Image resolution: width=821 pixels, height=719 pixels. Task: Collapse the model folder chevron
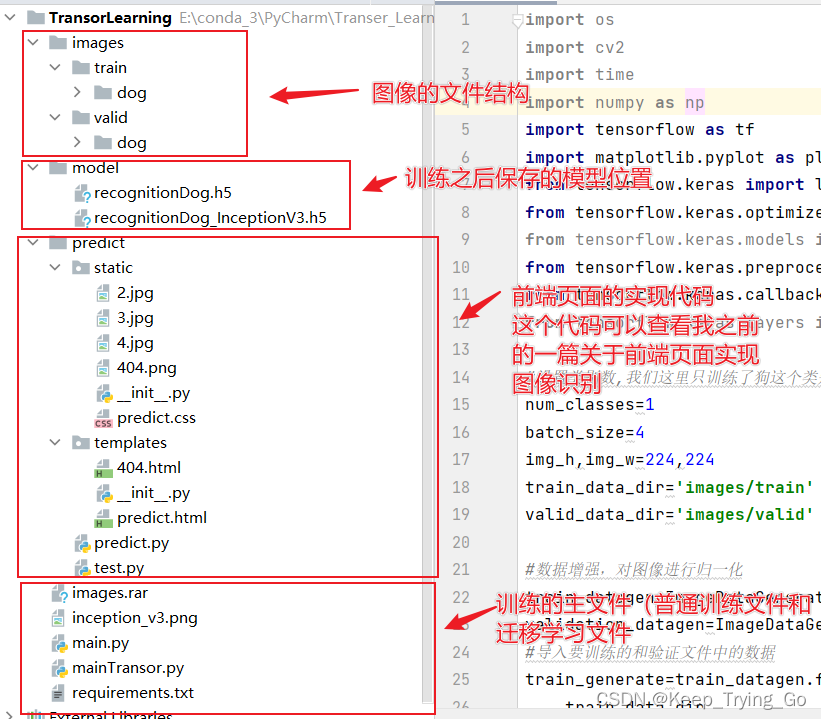[x=33, y=167]
